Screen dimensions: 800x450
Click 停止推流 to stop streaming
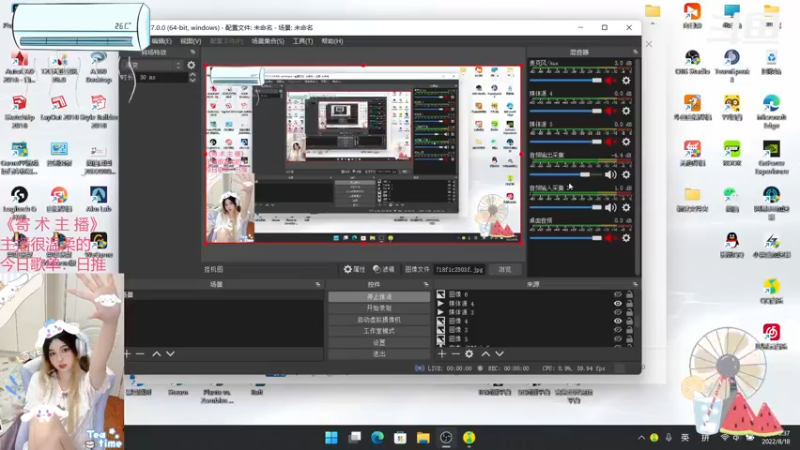[379, 297]
